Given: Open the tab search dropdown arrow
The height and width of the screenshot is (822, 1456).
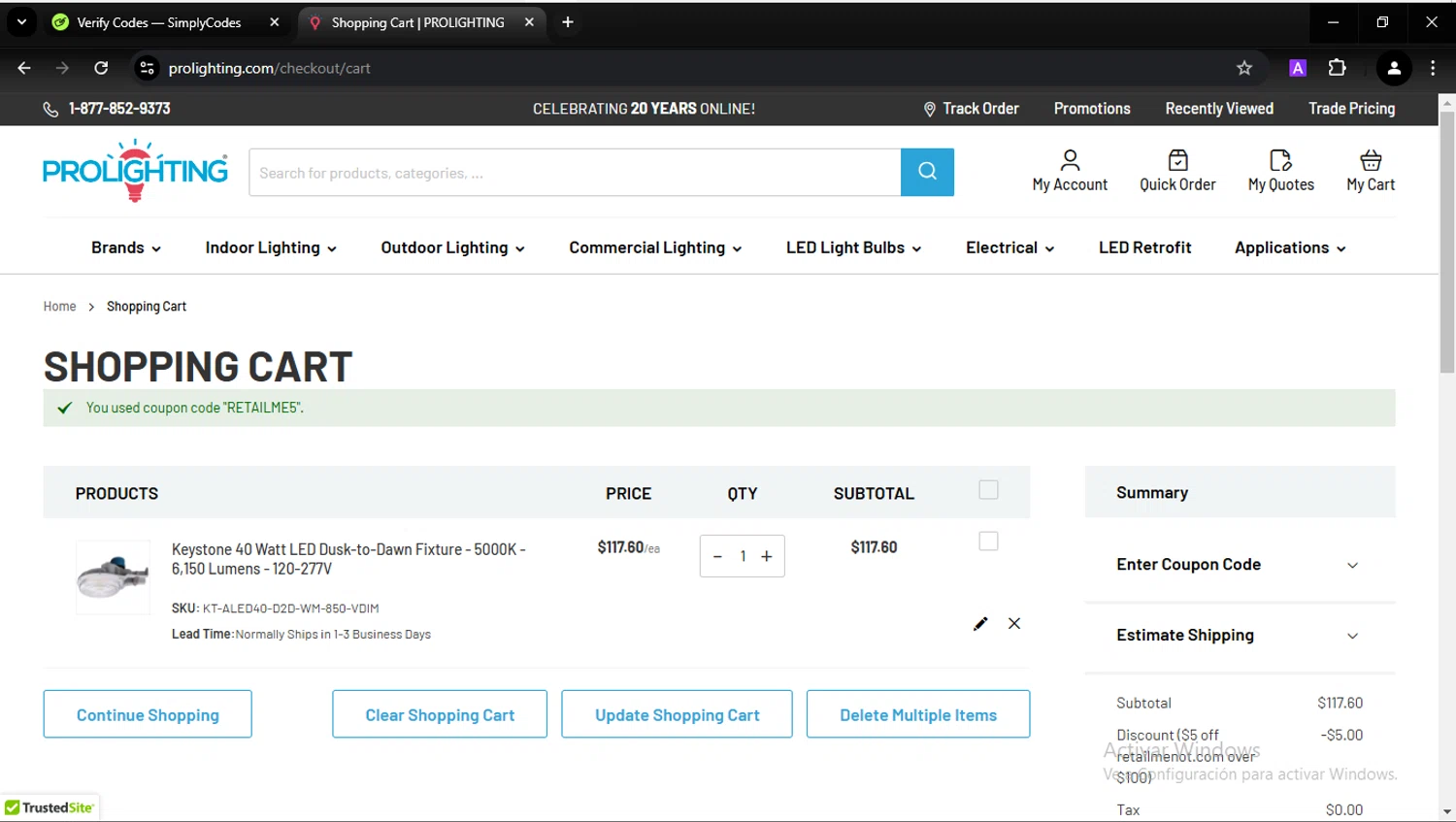Looking at the screenshot, I should point(21,22).
